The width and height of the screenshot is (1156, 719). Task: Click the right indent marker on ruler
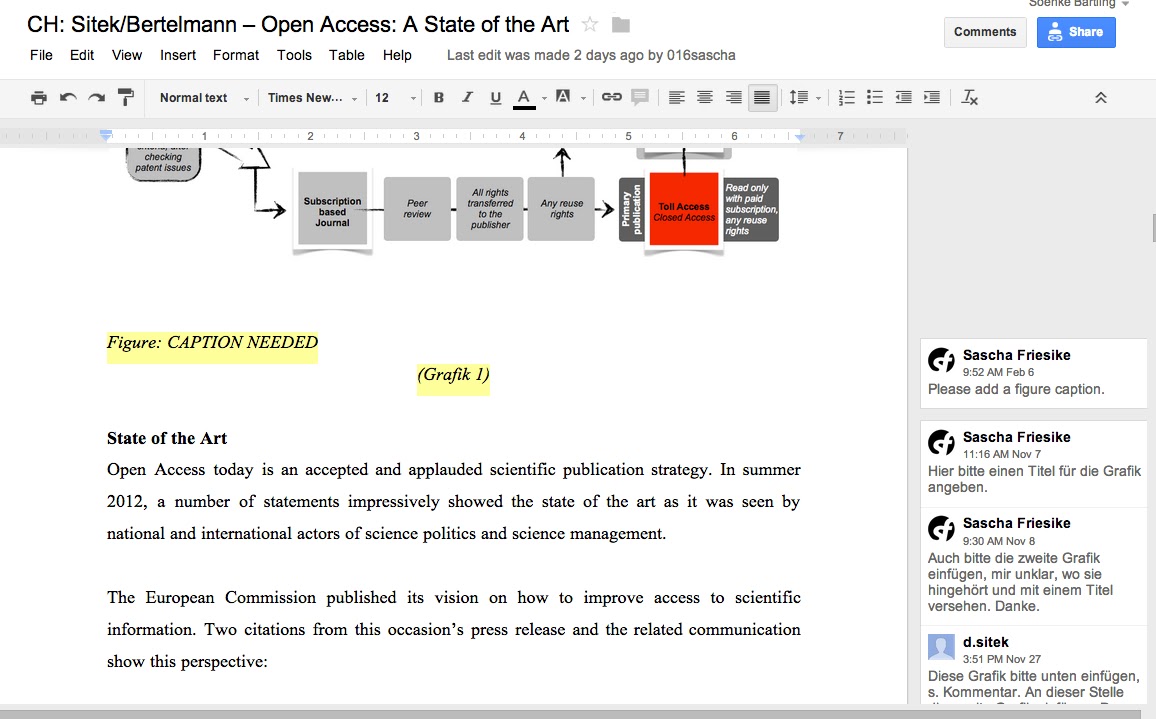(x=800, y=136)
